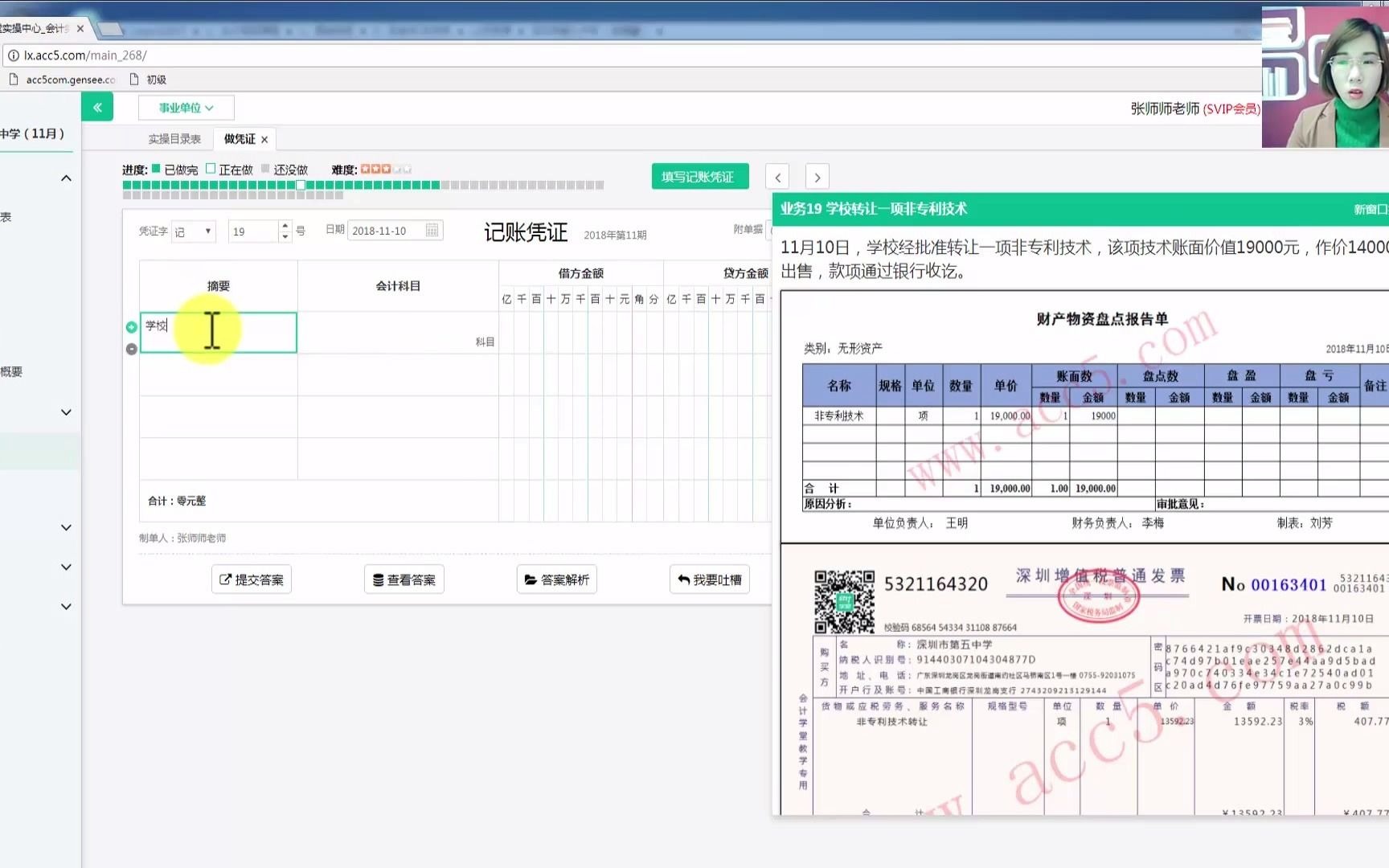This screenshot has width=1389, height=868.
Task: Add a row with the green plus icon
Action: click(x=132, y=327)
